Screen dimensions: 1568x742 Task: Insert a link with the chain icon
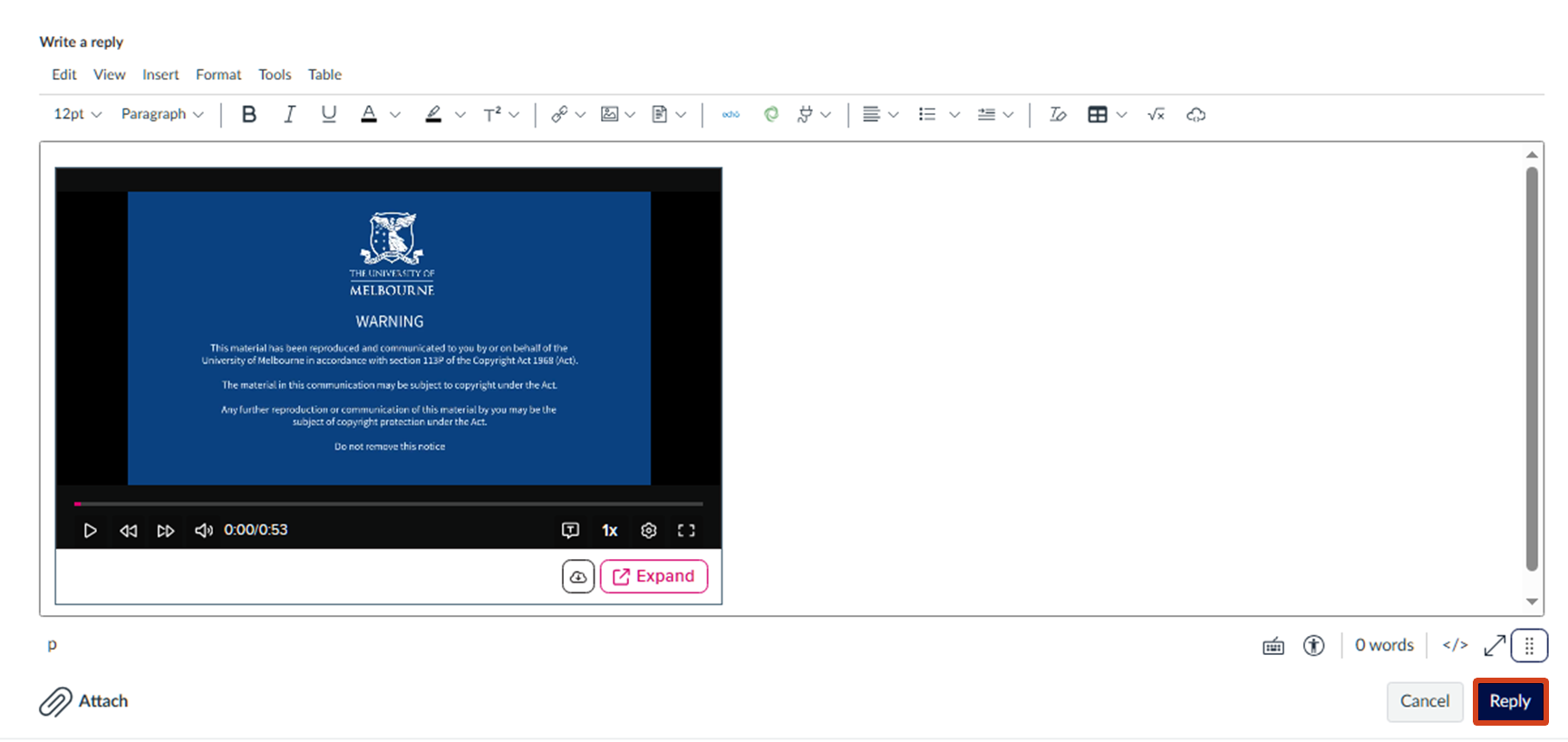tap(559, 114)
